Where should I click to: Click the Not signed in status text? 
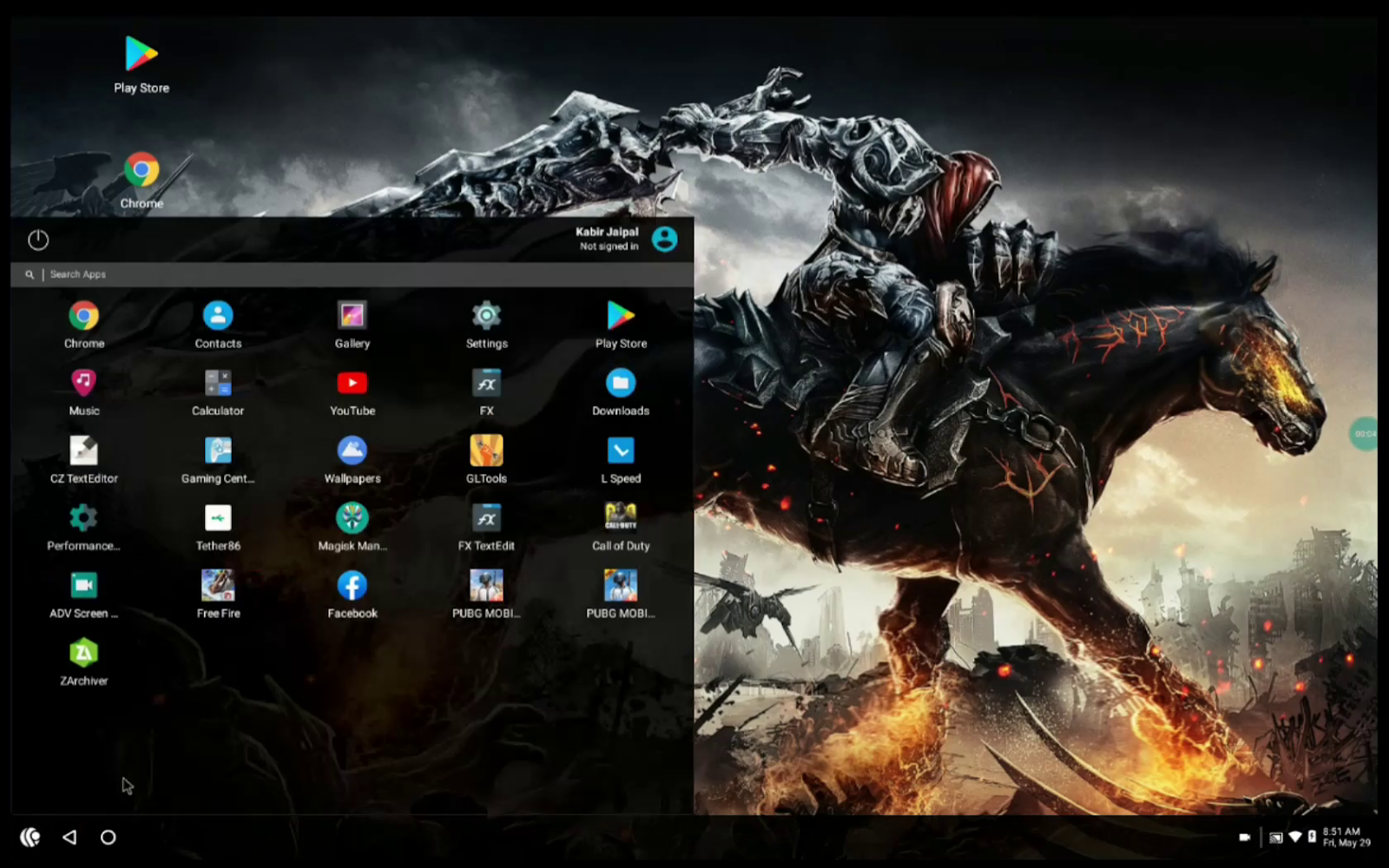[609, 247]
